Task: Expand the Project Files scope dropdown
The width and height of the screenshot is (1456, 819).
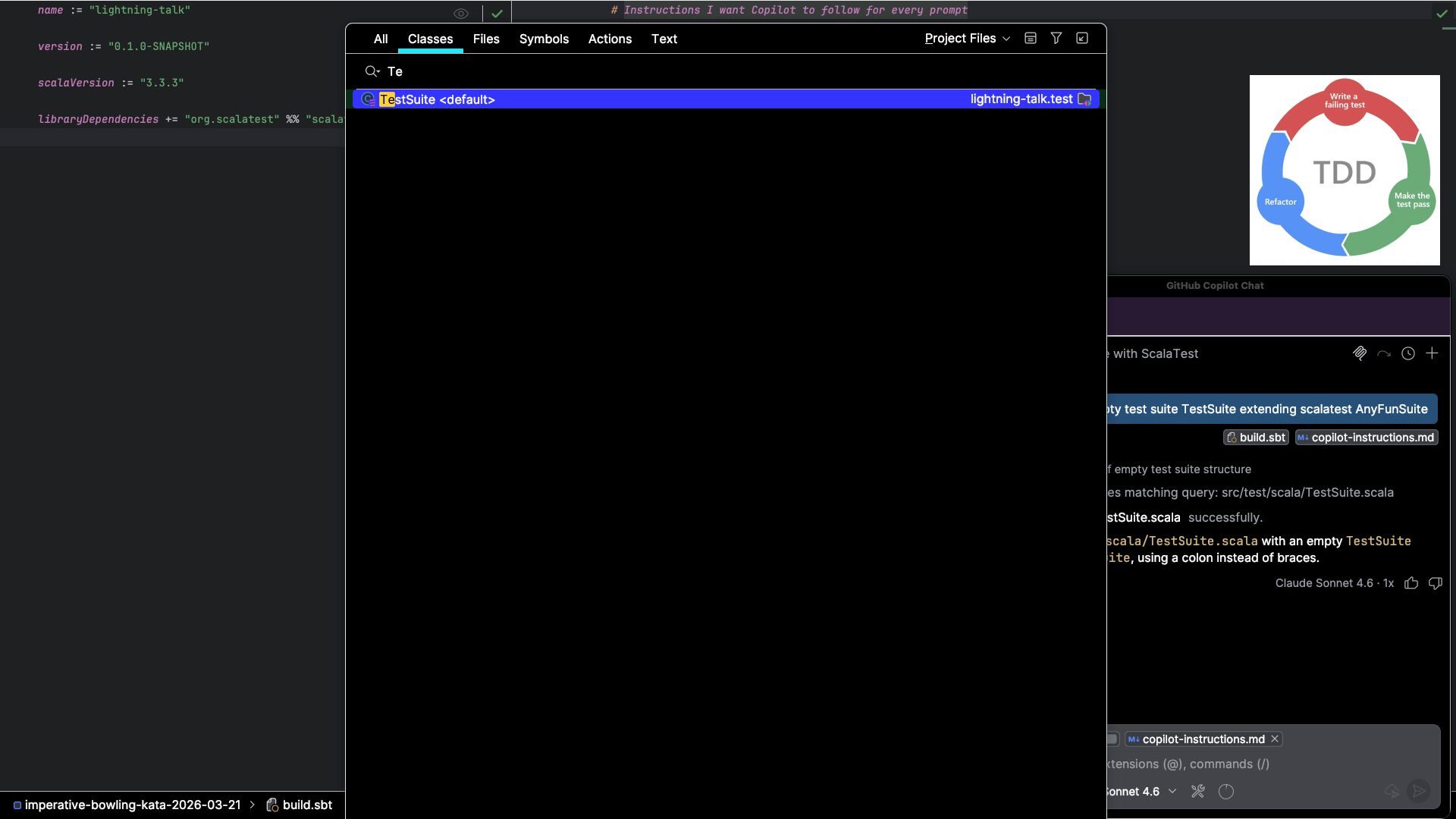Action: [x=967, y=39]
